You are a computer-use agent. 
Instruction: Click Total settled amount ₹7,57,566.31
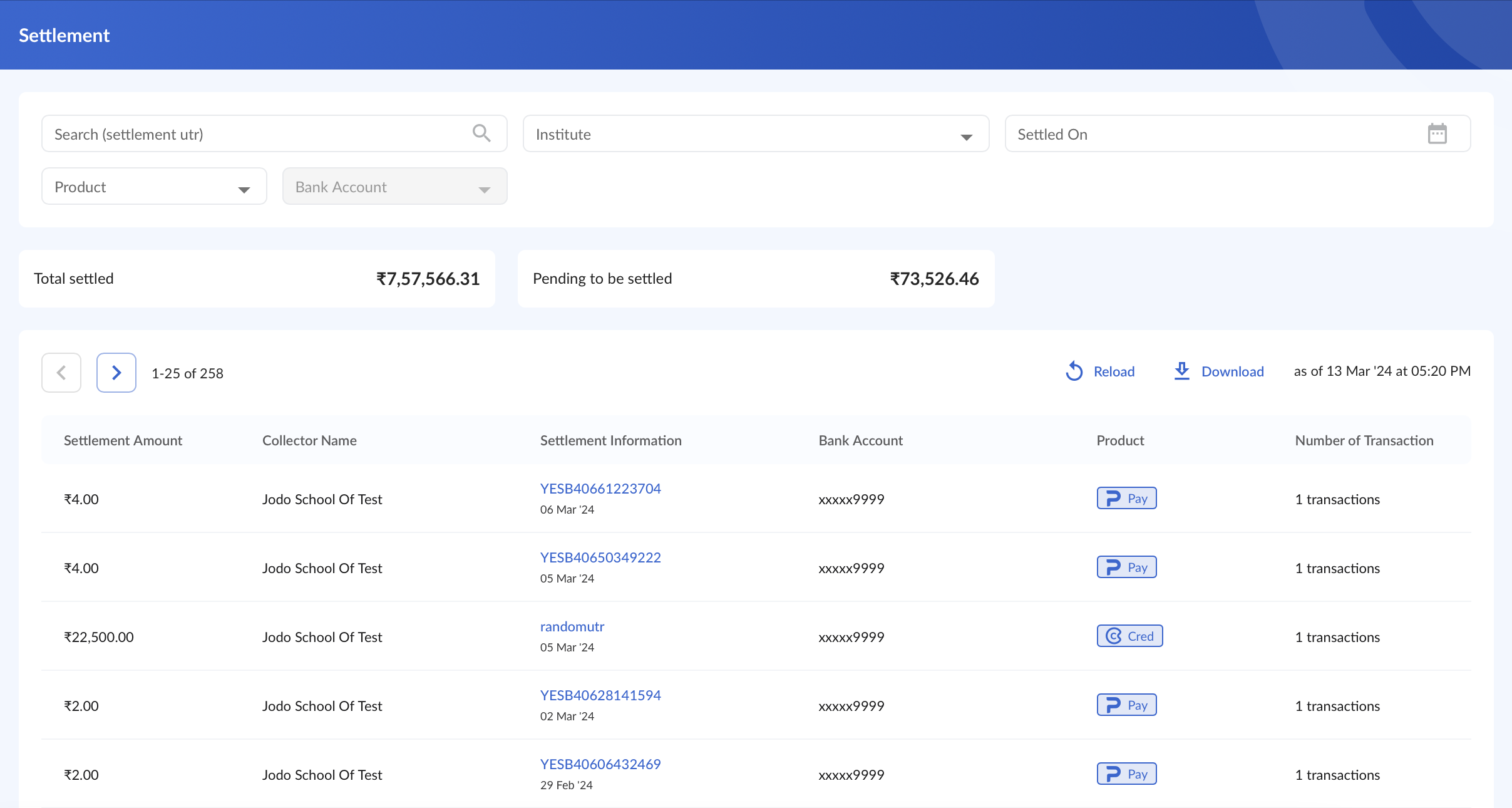click(428, 279)
